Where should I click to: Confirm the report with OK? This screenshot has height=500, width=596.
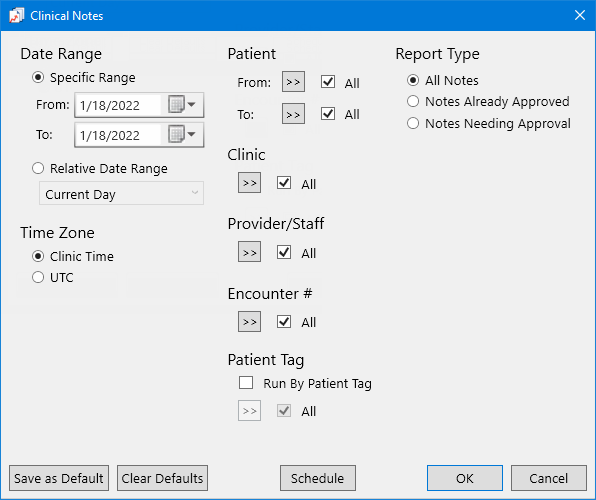coord(464,478)
